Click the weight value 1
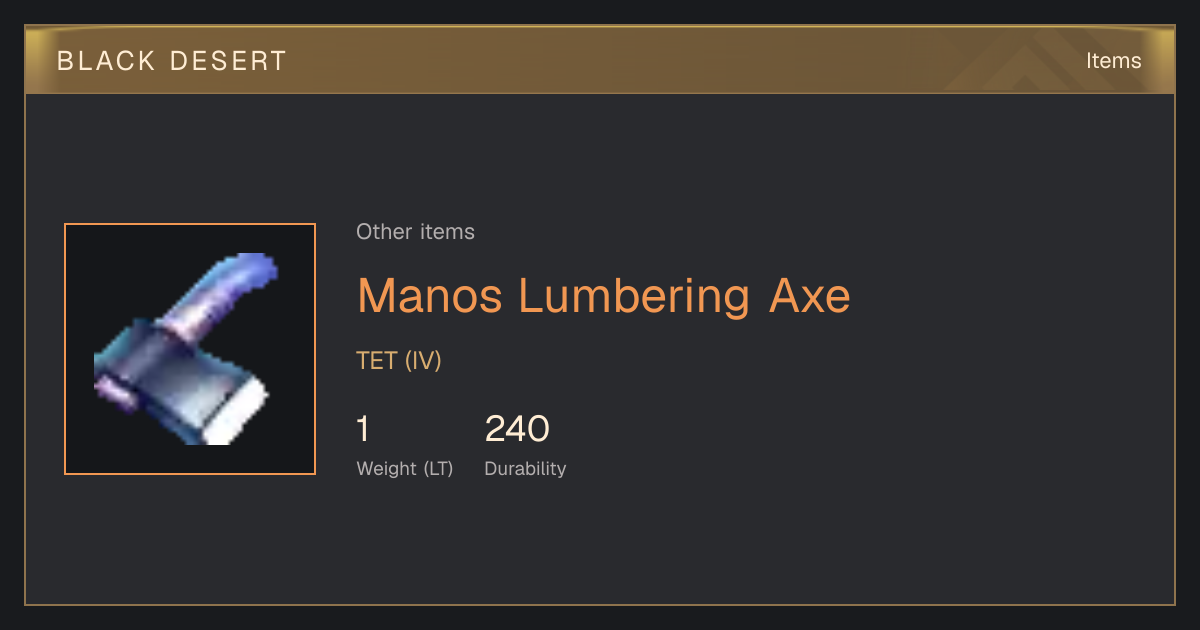Viewport: 1200px width, 630px height. (364, 429)
